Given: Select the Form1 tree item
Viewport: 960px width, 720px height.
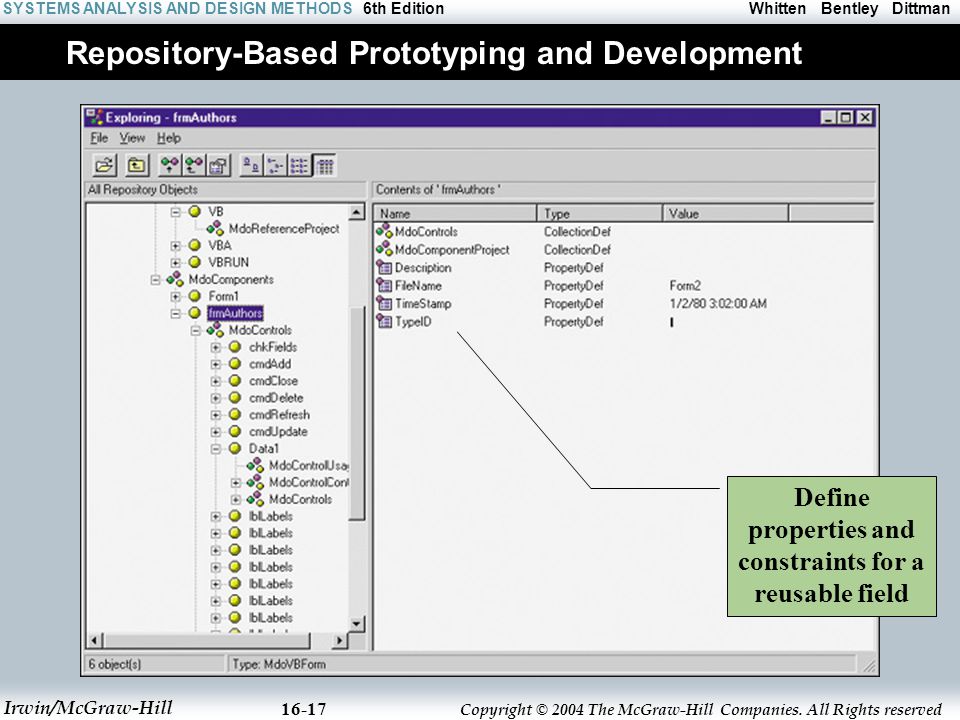Looking at the screenshot, I should [223, 296].
